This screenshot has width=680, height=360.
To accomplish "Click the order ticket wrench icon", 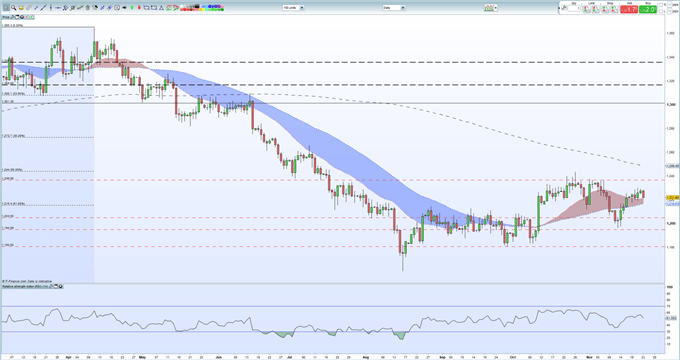I will (564, 8).
